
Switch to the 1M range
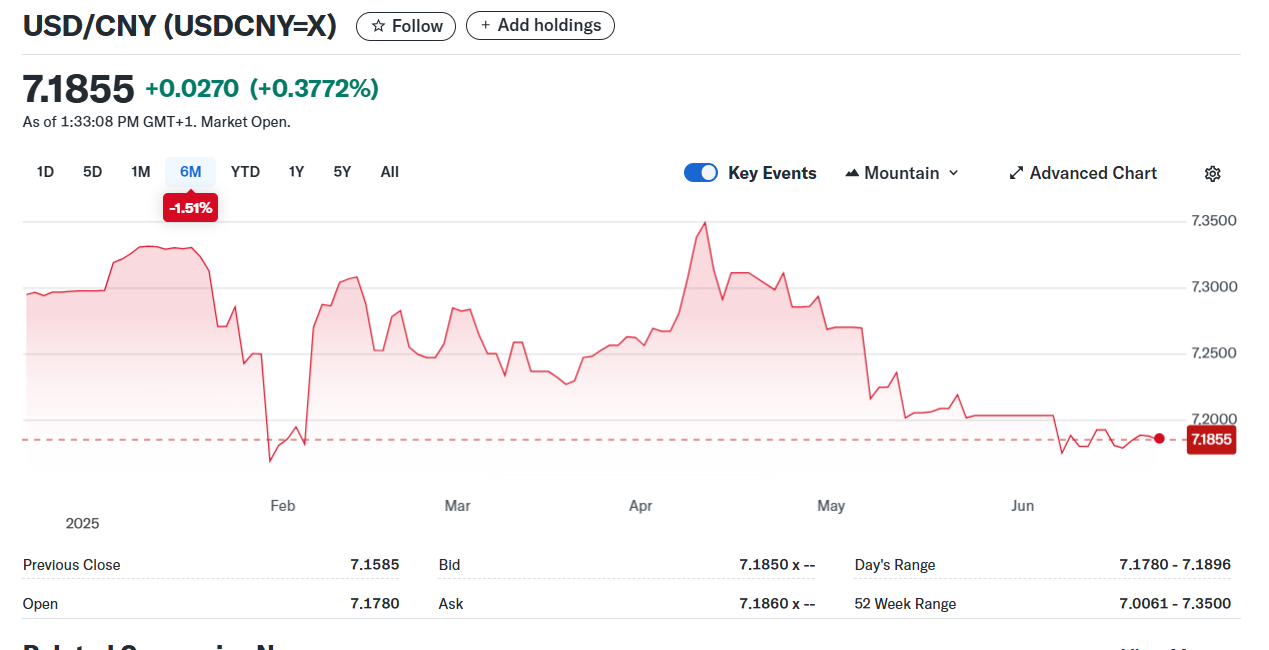pyautogui.click(x=140, y=172)
